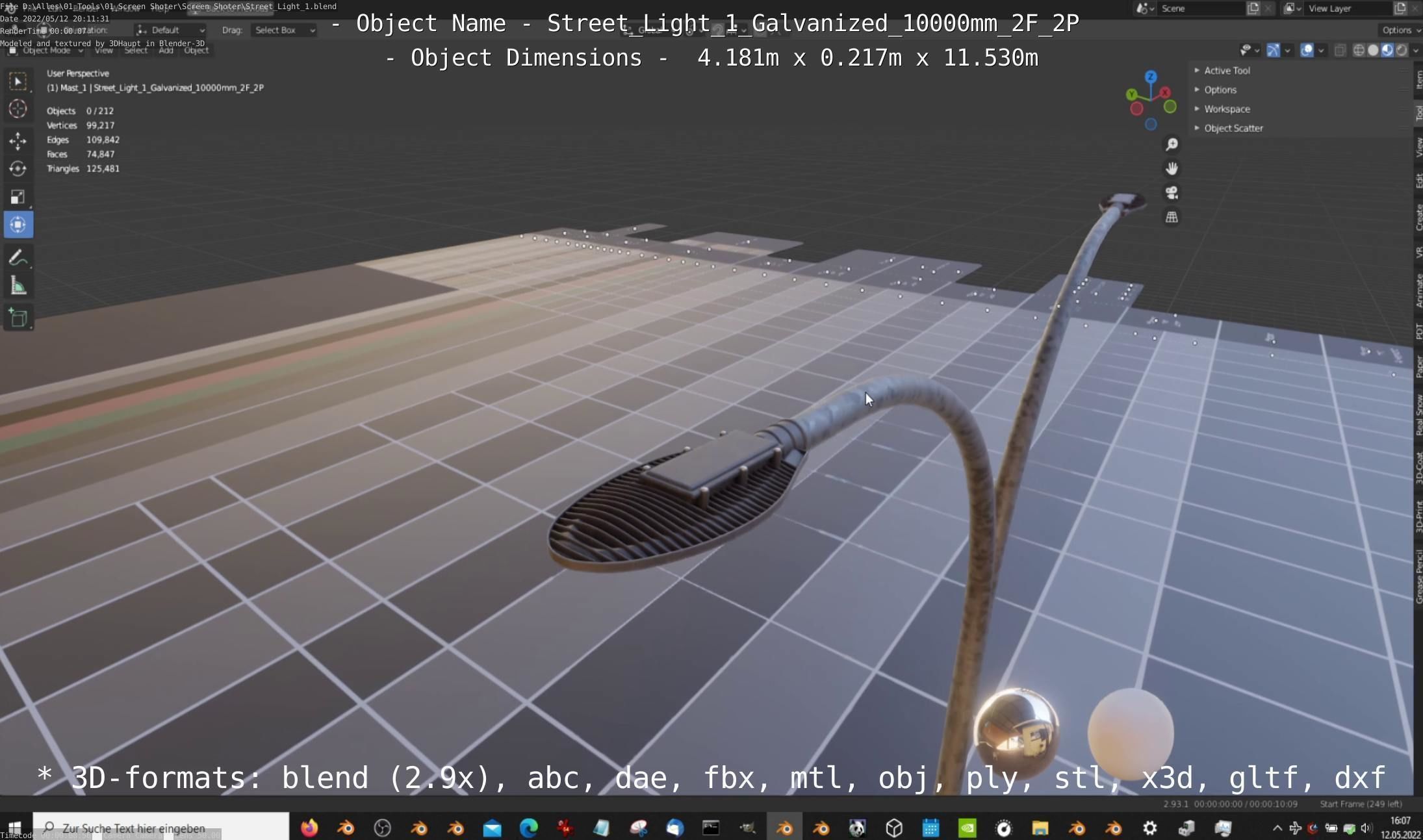Enable wireframe viewport shading
1423x840 pixels.
[x=1358, y=50]
